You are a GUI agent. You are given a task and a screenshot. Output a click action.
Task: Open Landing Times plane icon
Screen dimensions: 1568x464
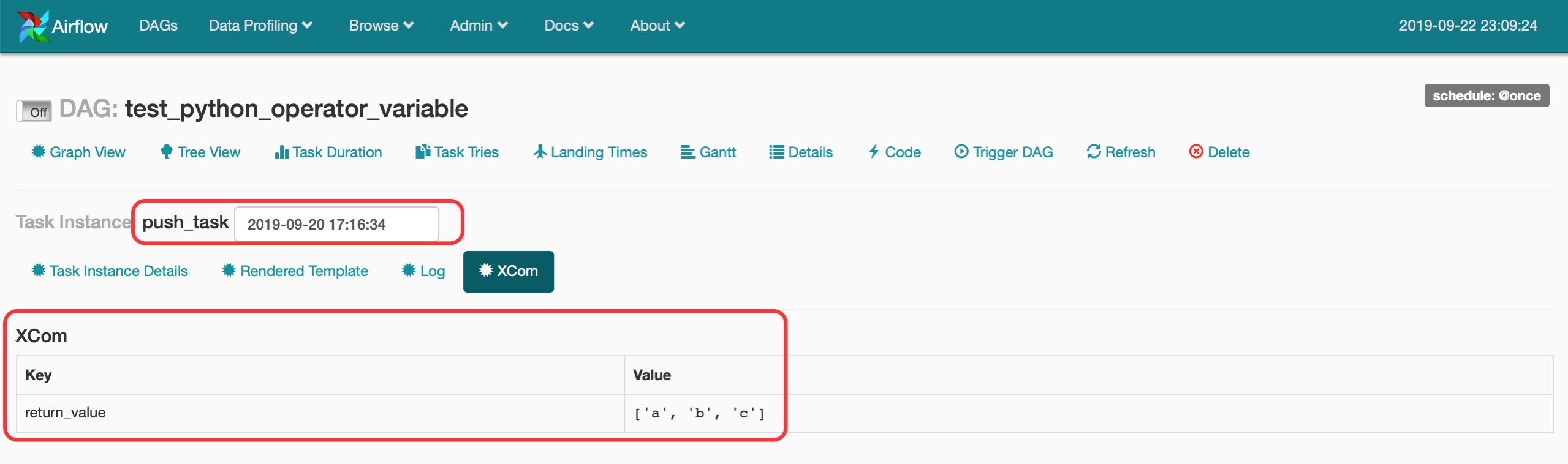(x=539, y=152)
